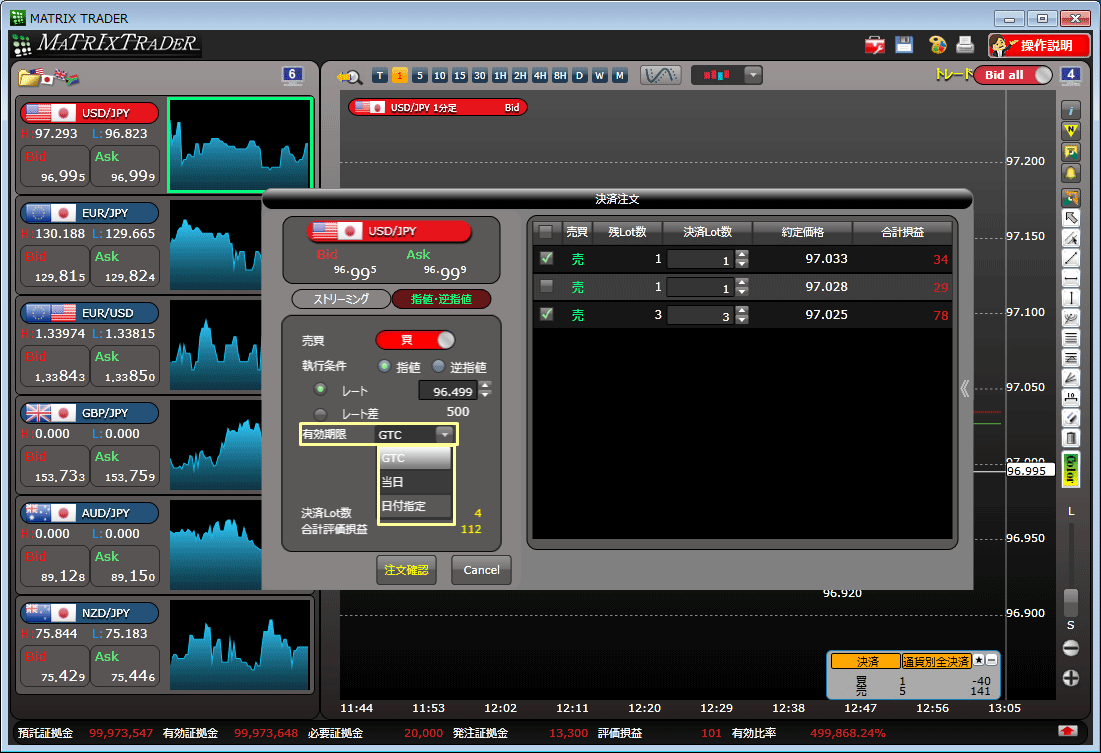This screenshot has height=753, width=1101.
Task: Open the 有効期限 GTC dropdown arrow
Action: pyautogui.click(x=444, y=434)
